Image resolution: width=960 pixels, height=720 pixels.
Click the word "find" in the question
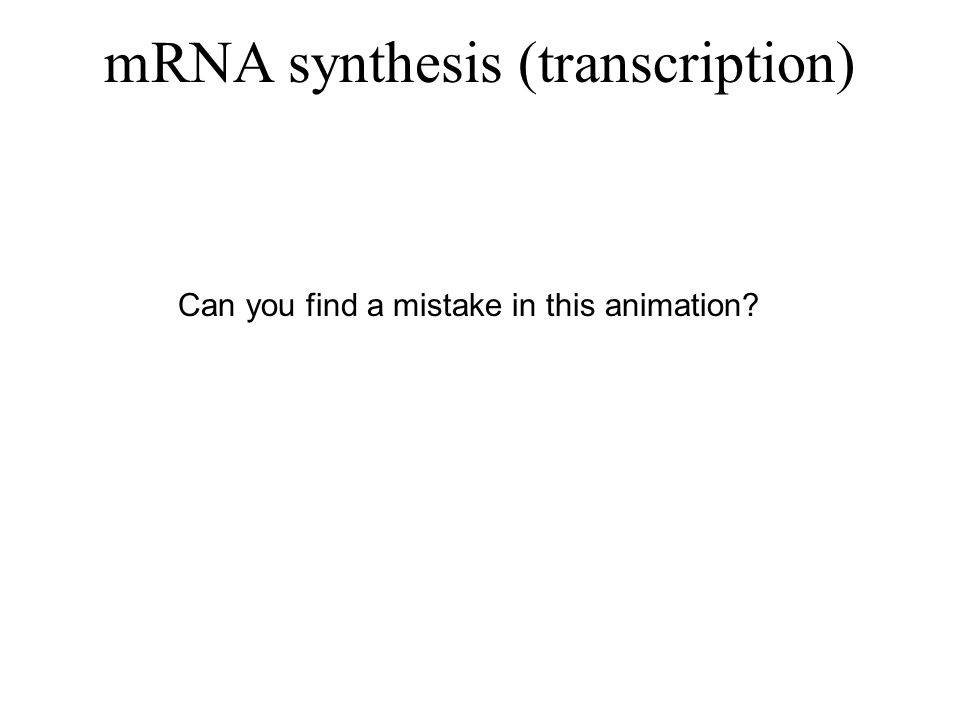pos(331,305)
